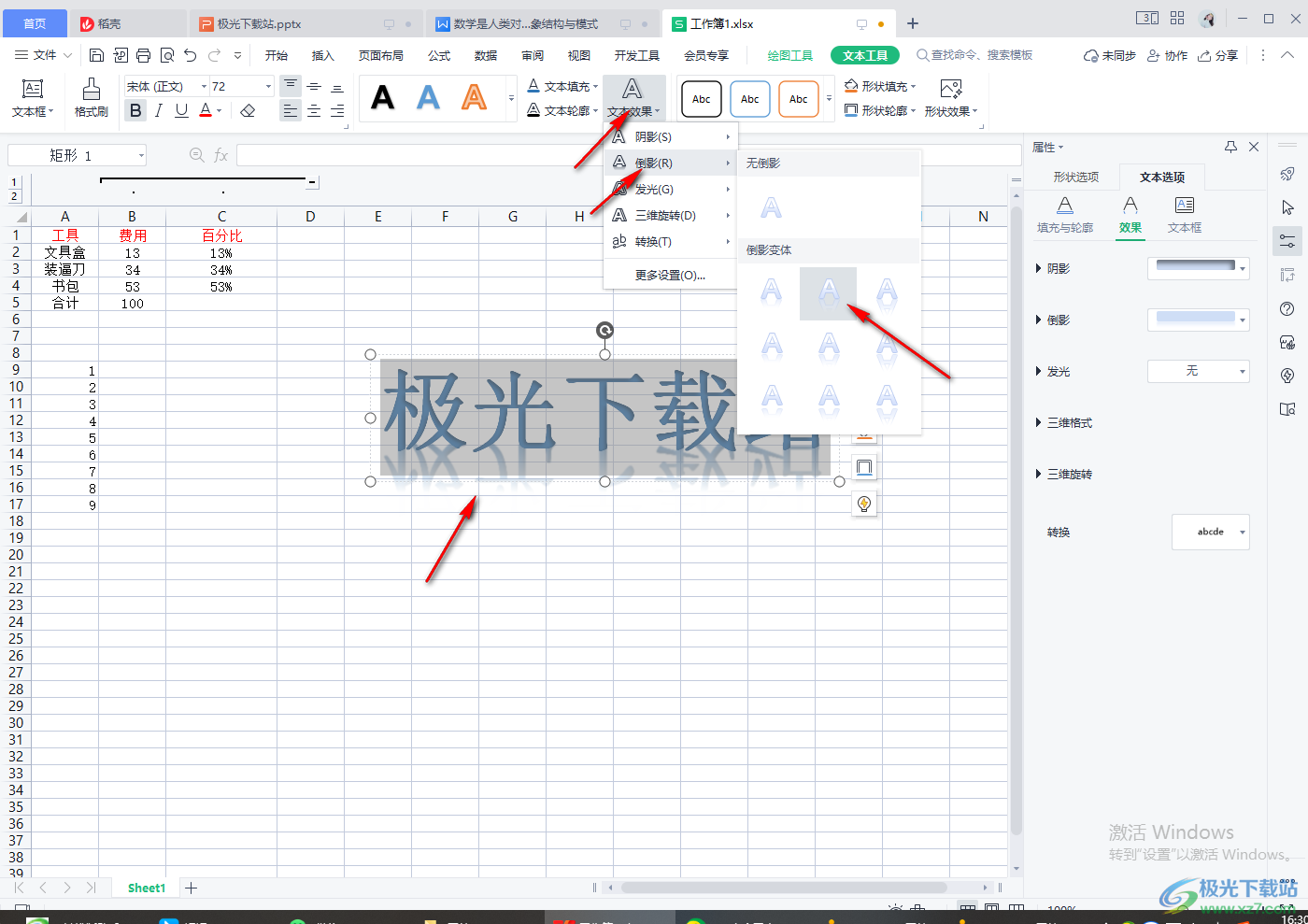Click the Print icon in quick access toolbar
The image size is (1308, 924).
coord(143,56)
